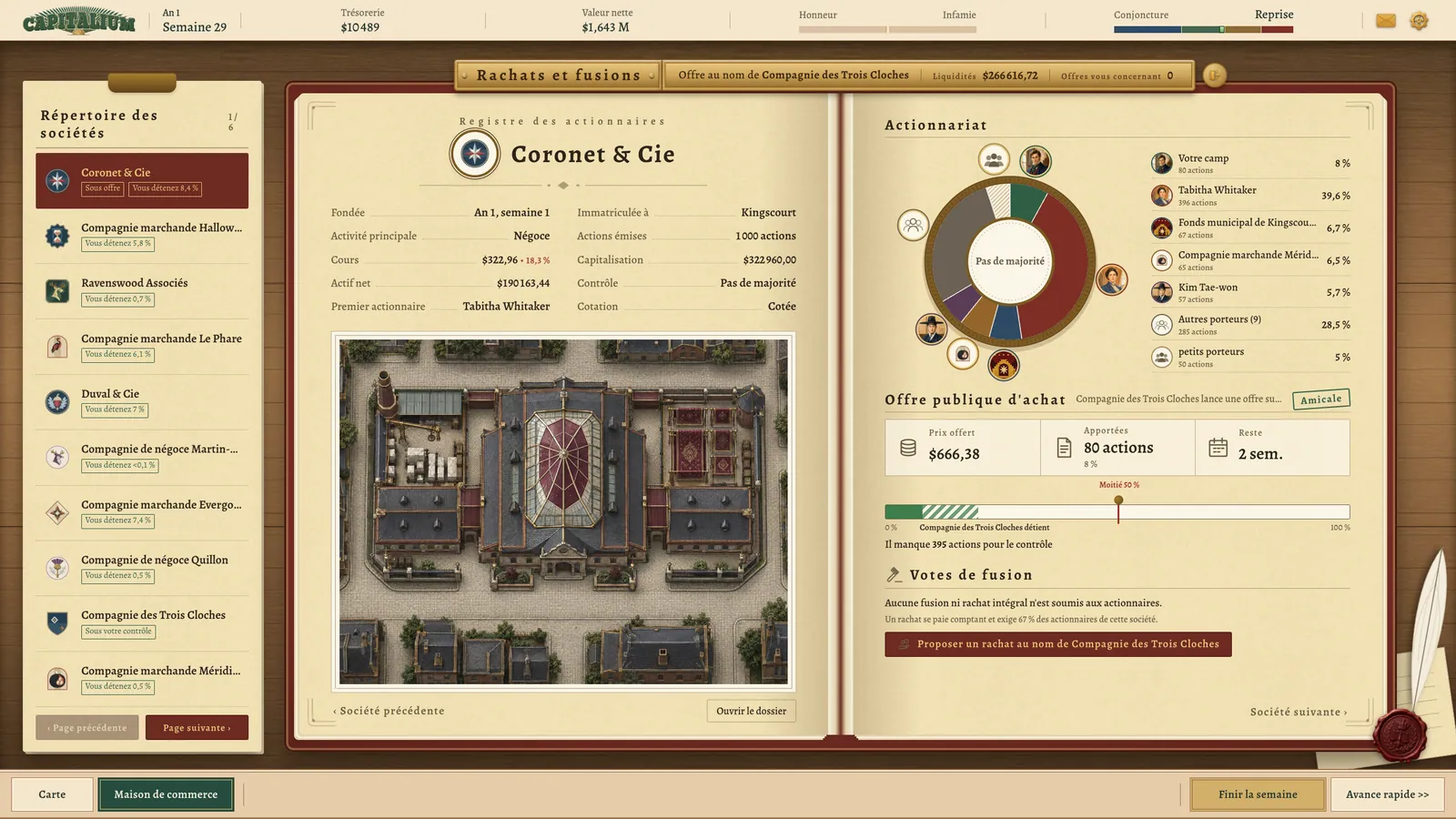Click the group icon above the donut chart

pyautogui.click(x=994, y=160)
